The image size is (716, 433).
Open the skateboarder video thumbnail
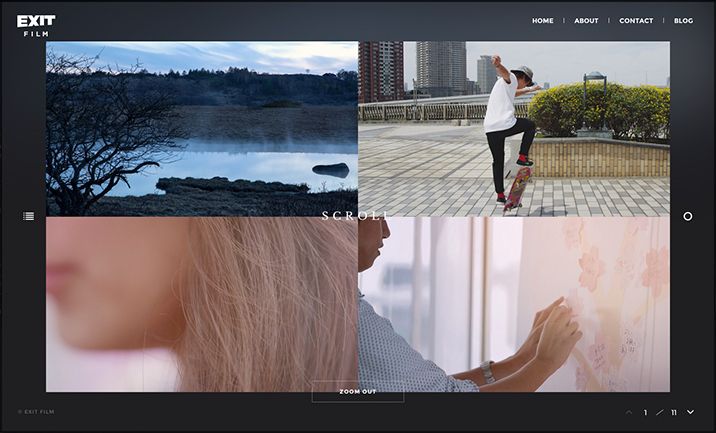click(x=514, y=128)
